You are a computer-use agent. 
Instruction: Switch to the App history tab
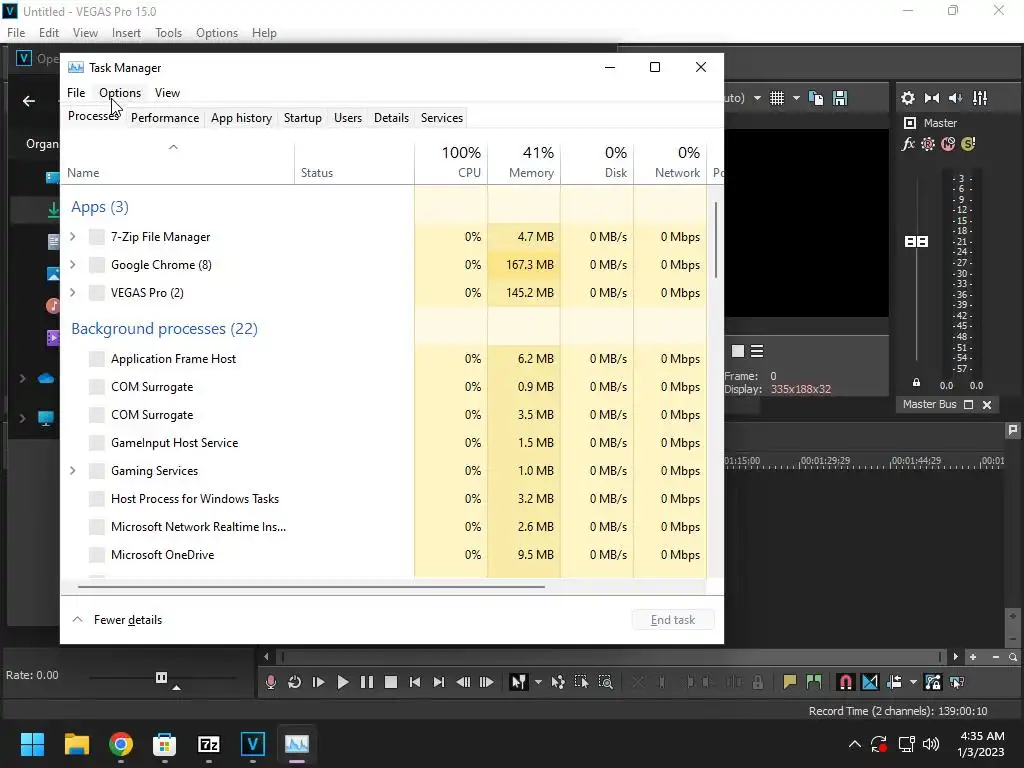coord(241,118)
